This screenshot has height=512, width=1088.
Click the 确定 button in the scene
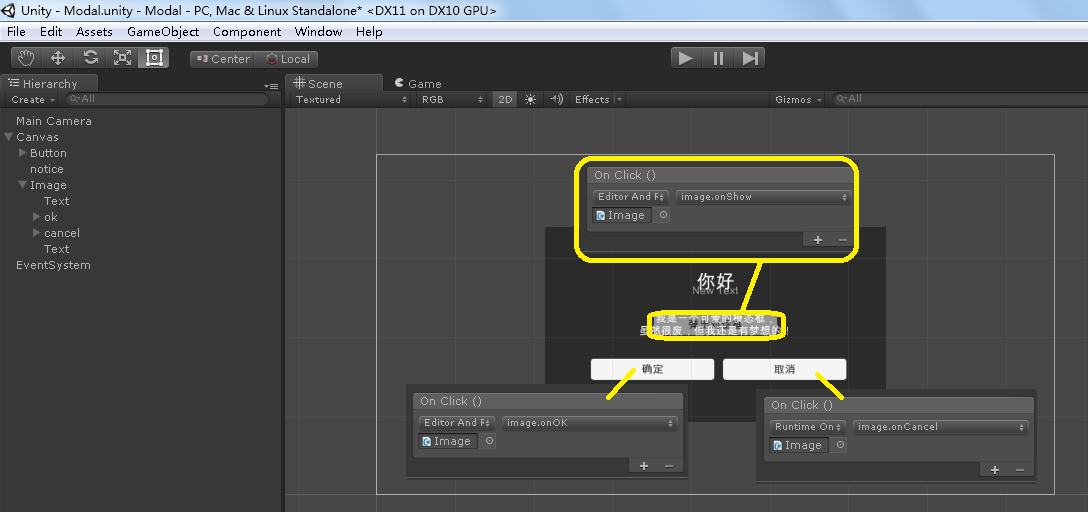(652, 369)
